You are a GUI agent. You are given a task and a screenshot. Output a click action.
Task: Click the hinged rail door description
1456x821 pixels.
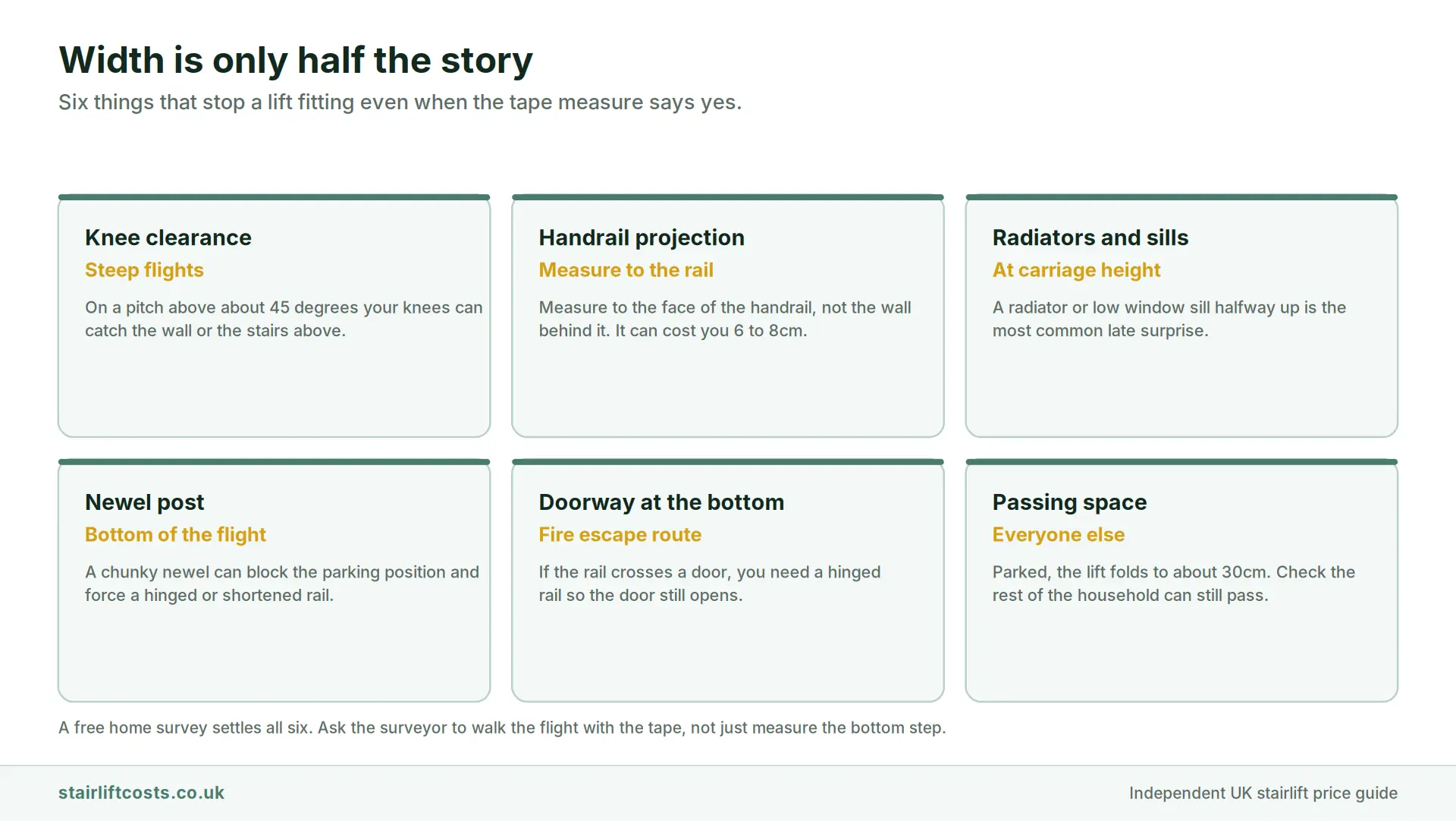click(709, 584)
